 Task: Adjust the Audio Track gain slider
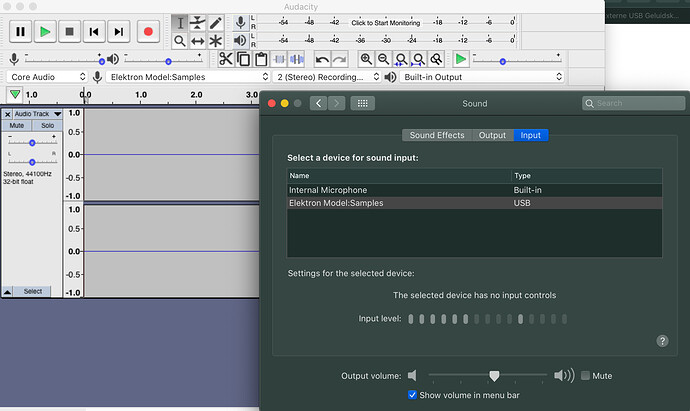click(x=32, y=143)
